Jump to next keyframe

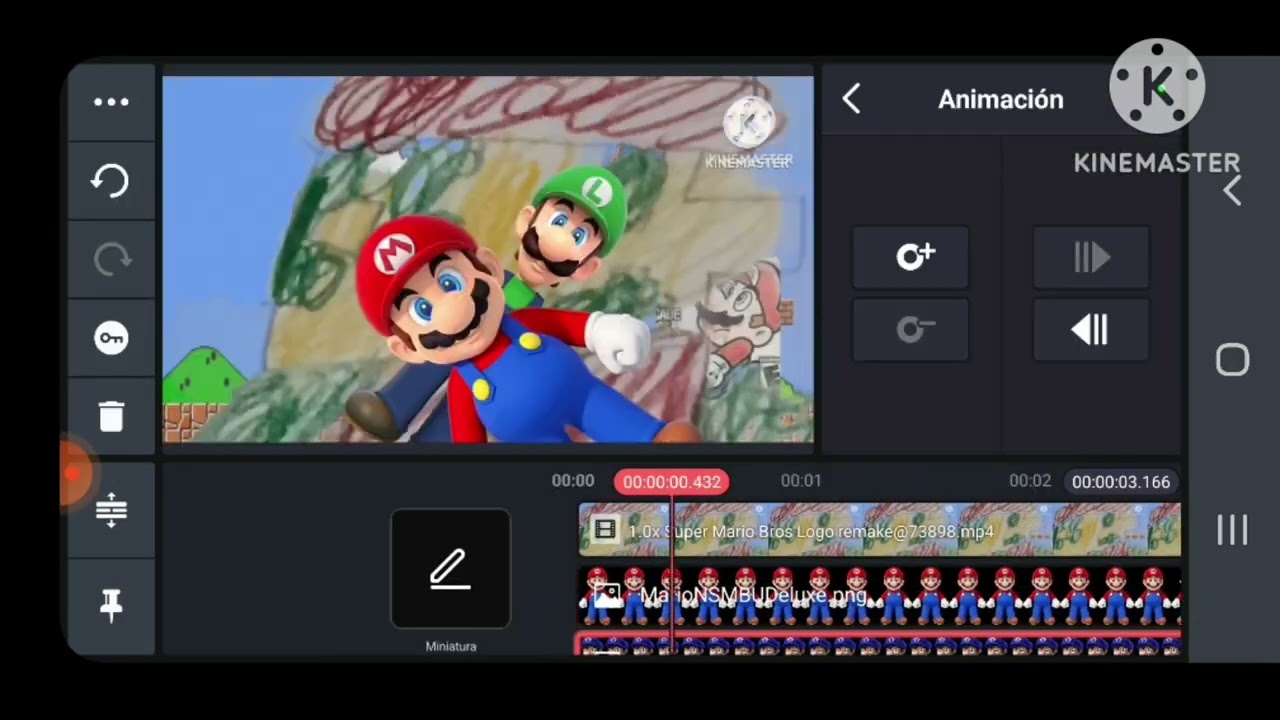(x=1091, y=257)
